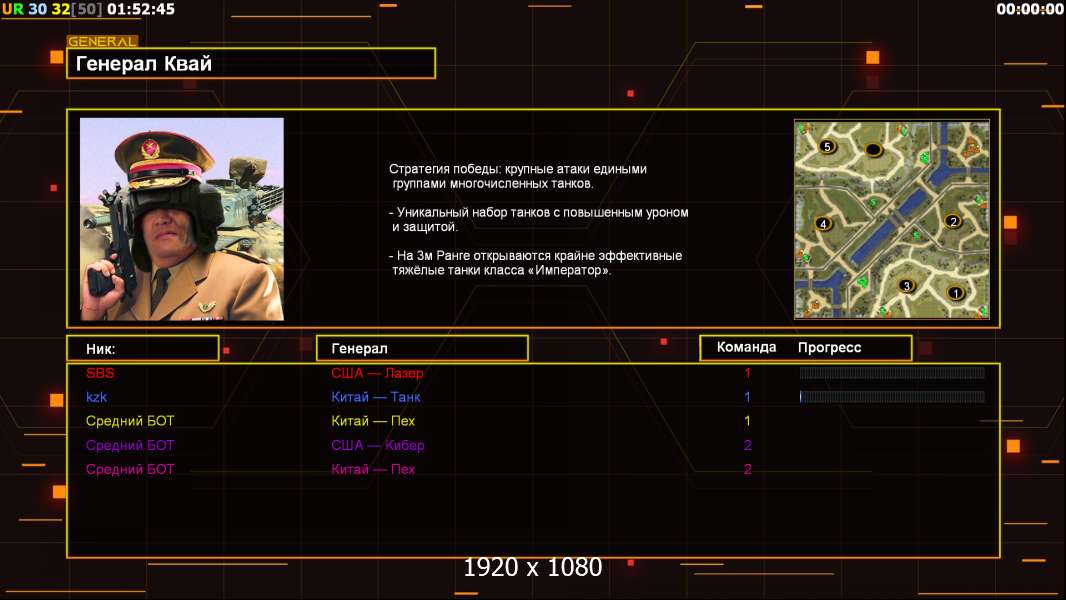Click start position 1 marker

coord(954,293)
